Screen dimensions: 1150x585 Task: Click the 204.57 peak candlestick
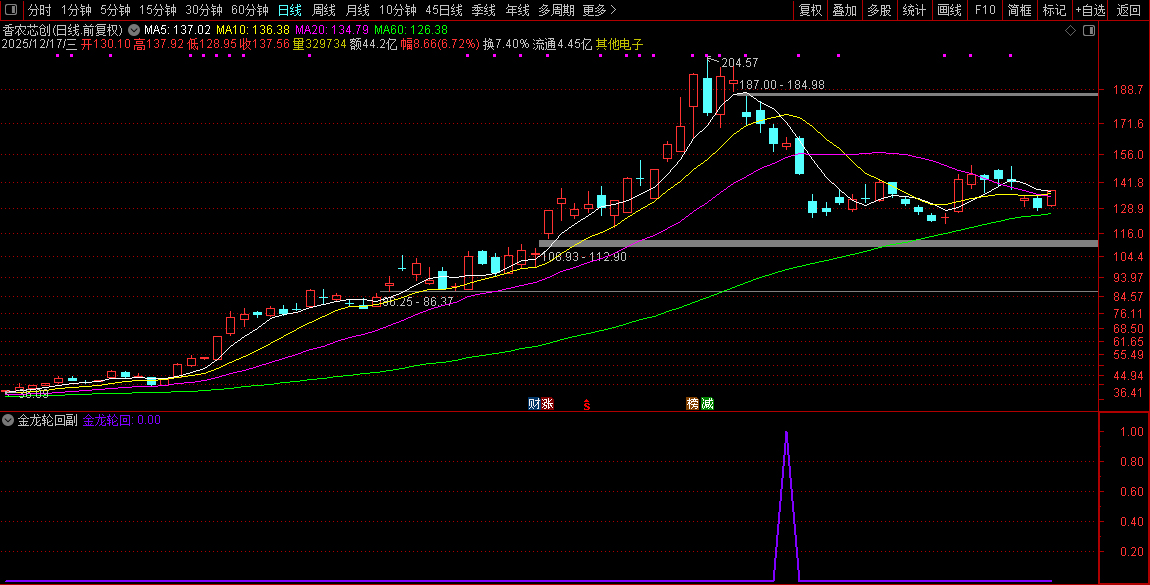point(707,95)
